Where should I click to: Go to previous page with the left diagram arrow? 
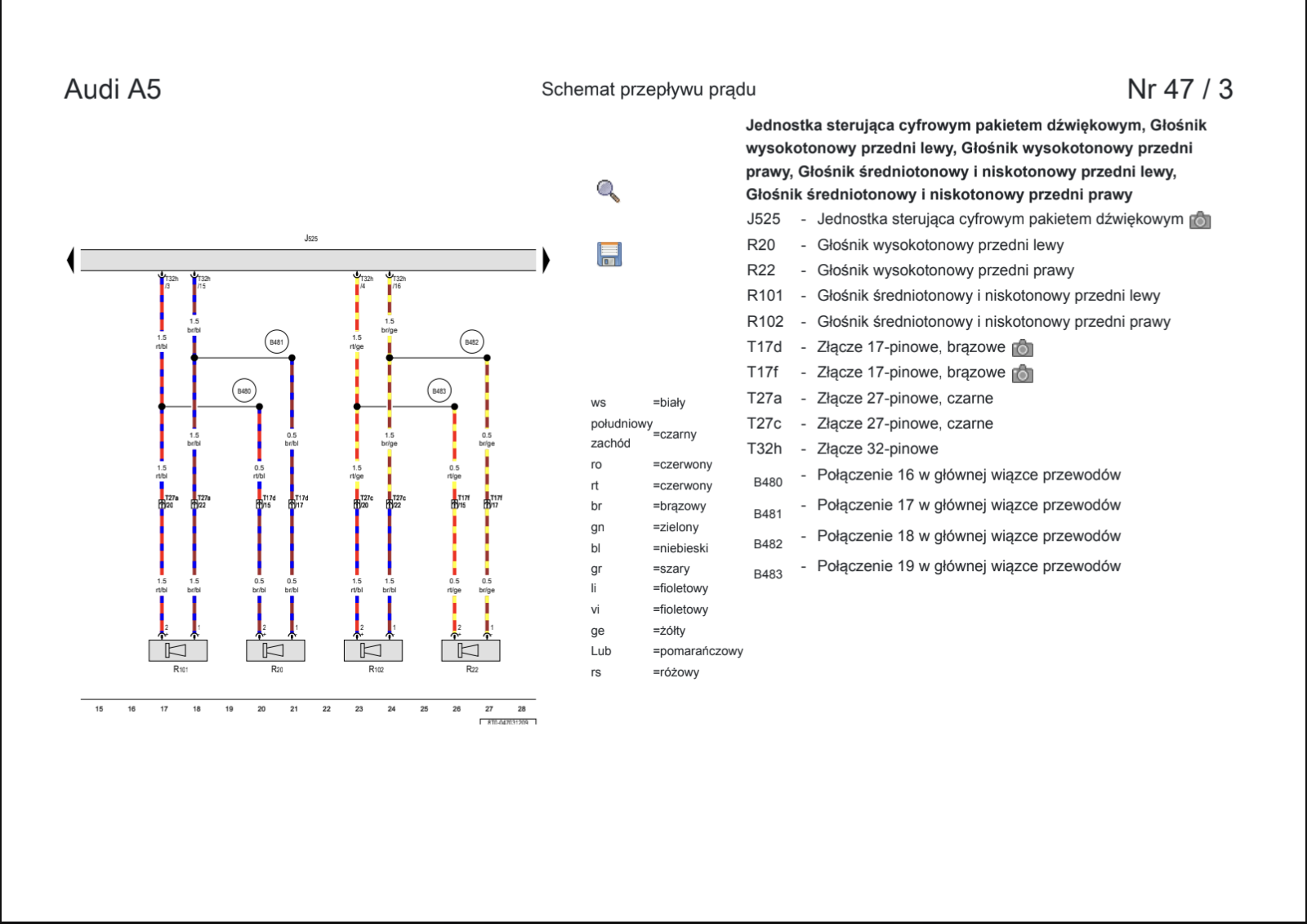tap(71, 260)
